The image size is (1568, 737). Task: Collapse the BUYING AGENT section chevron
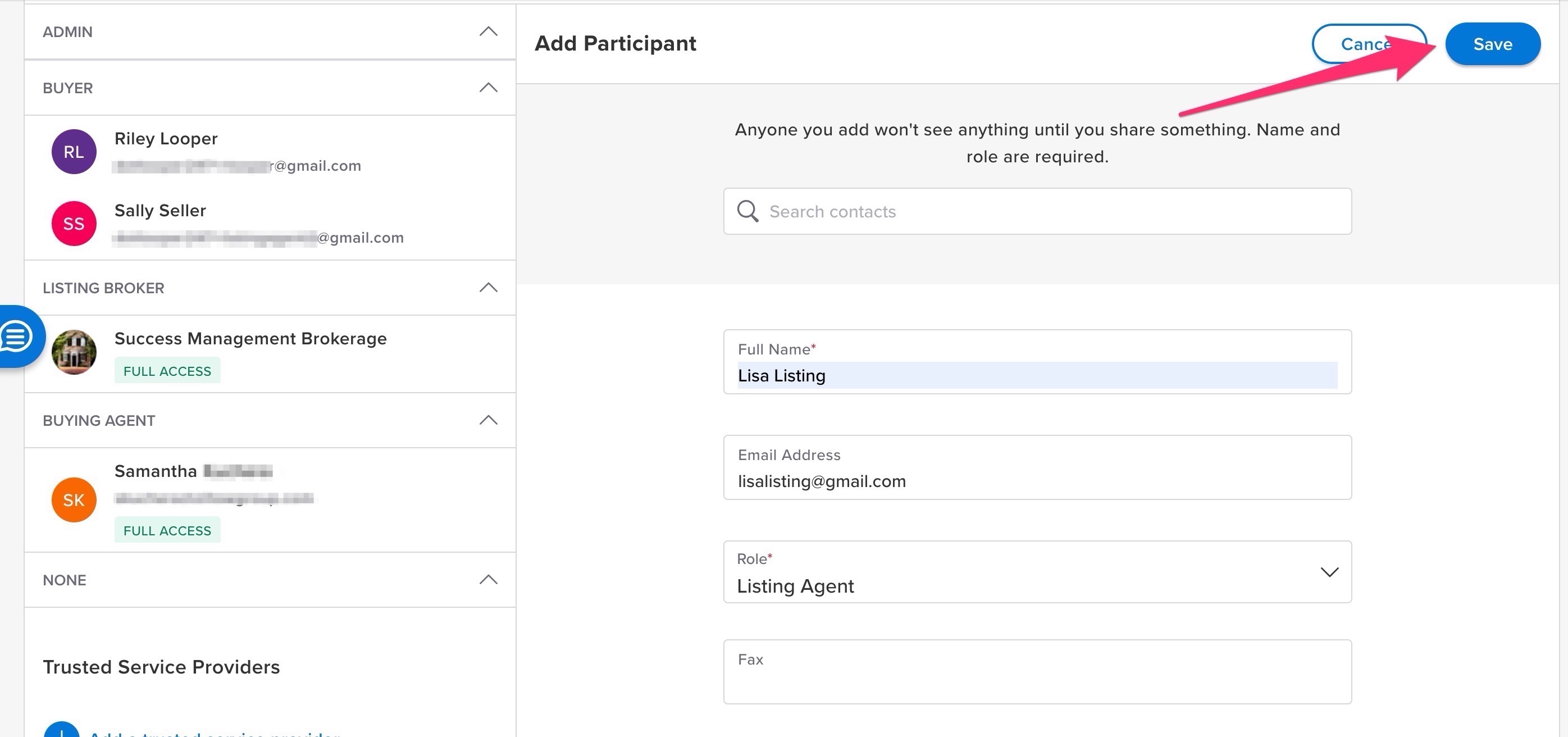(488, 420)
